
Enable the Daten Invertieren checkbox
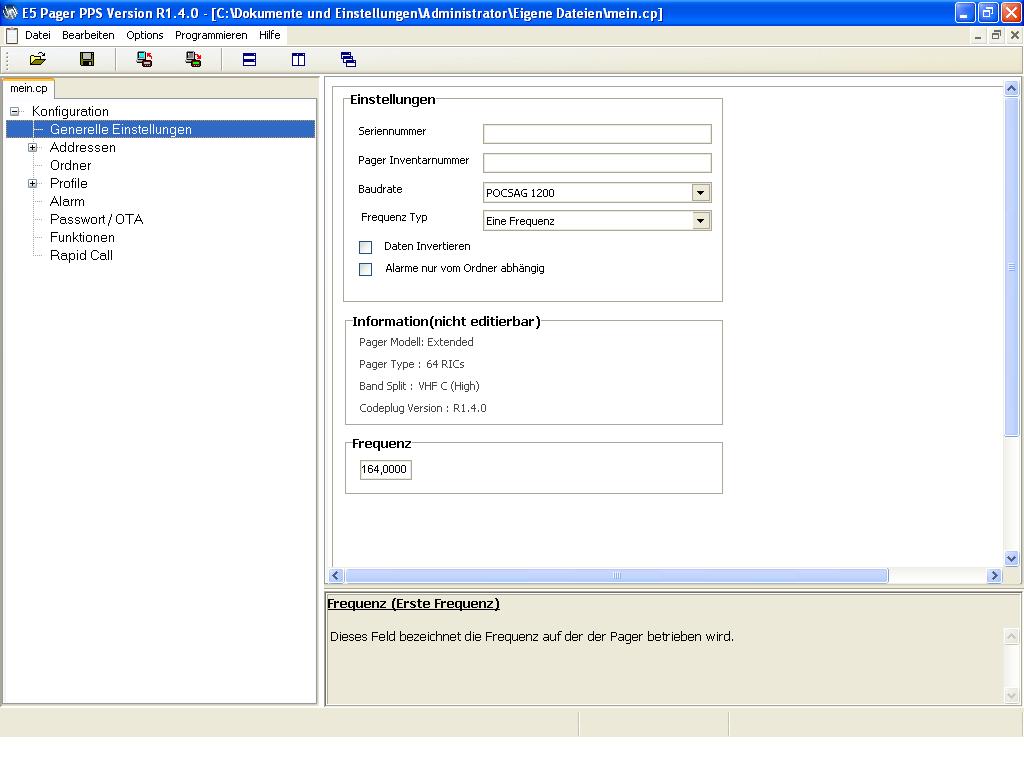tap(366, 247)
